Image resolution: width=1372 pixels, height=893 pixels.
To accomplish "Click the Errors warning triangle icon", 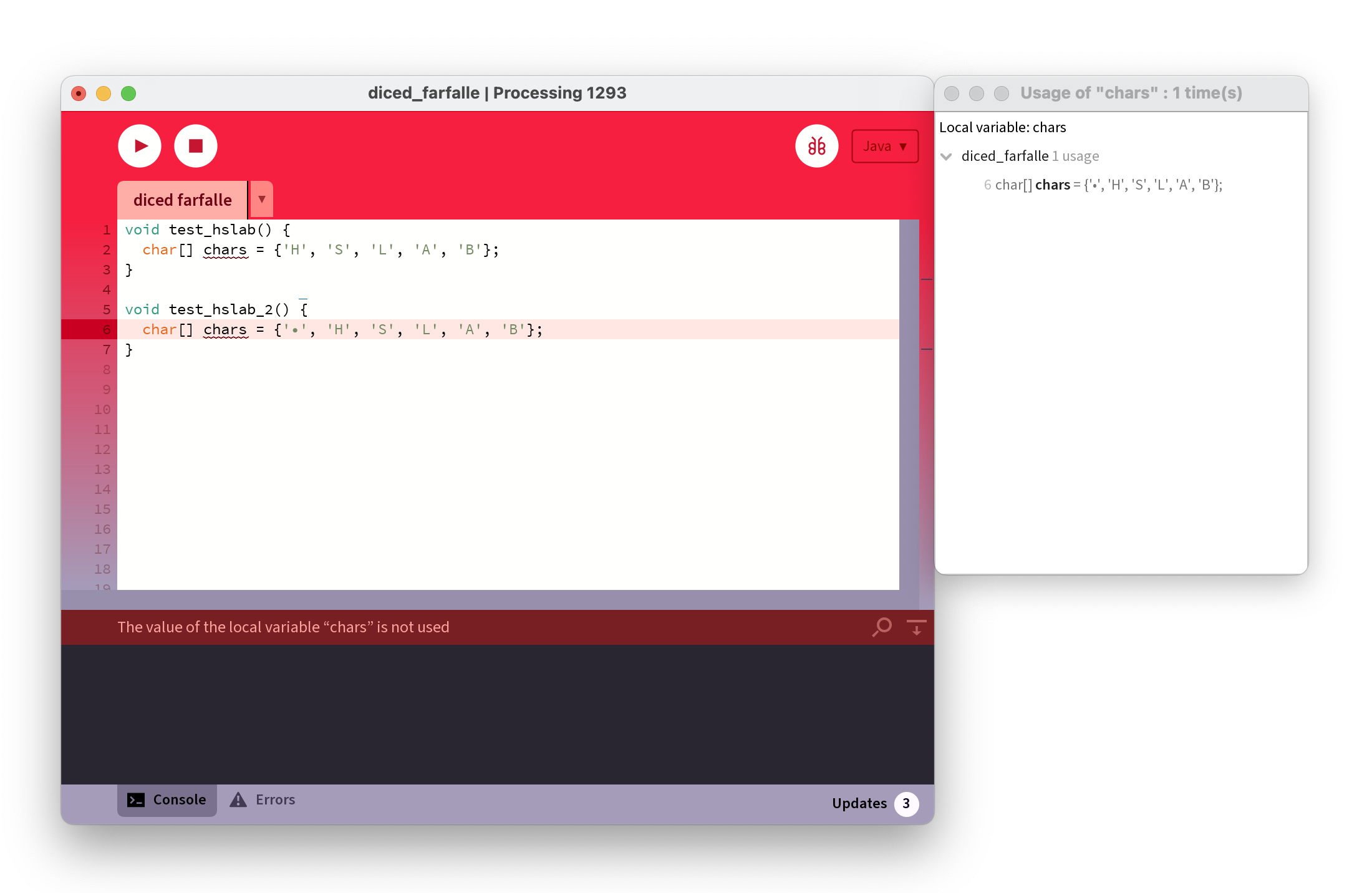I will [238, 800].
